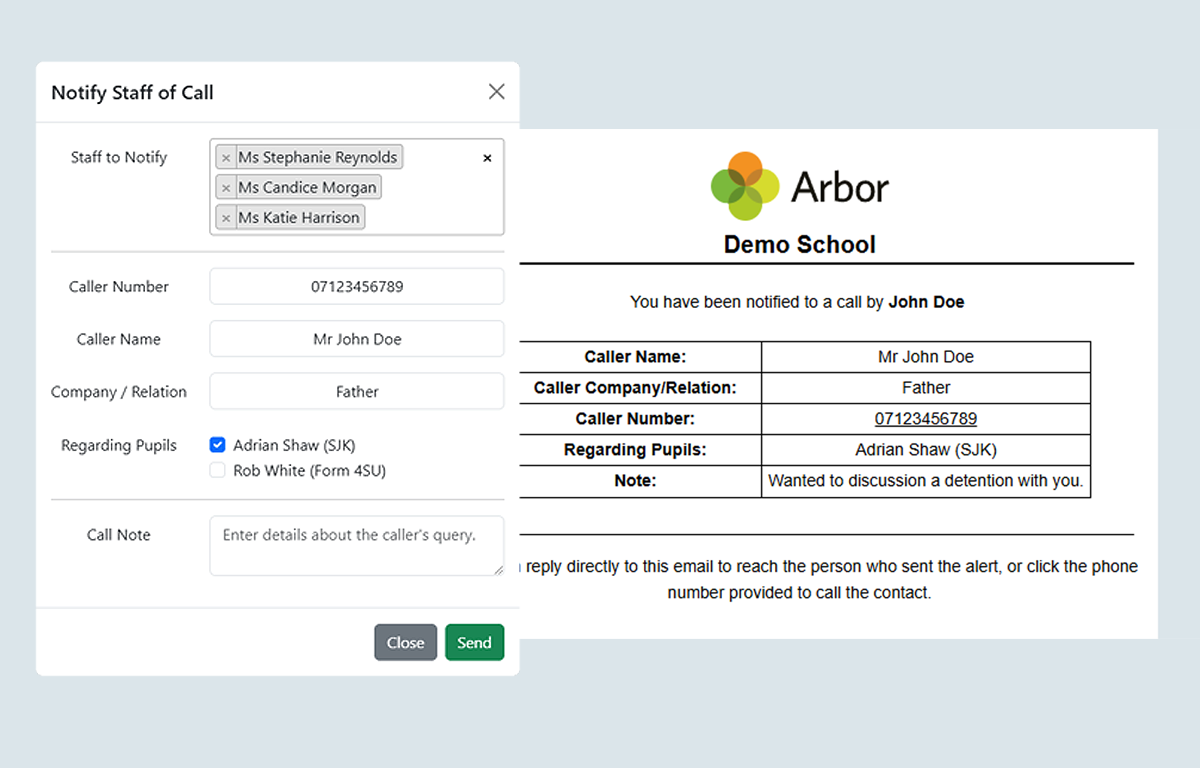Click into the Call Note textarea

357,546
